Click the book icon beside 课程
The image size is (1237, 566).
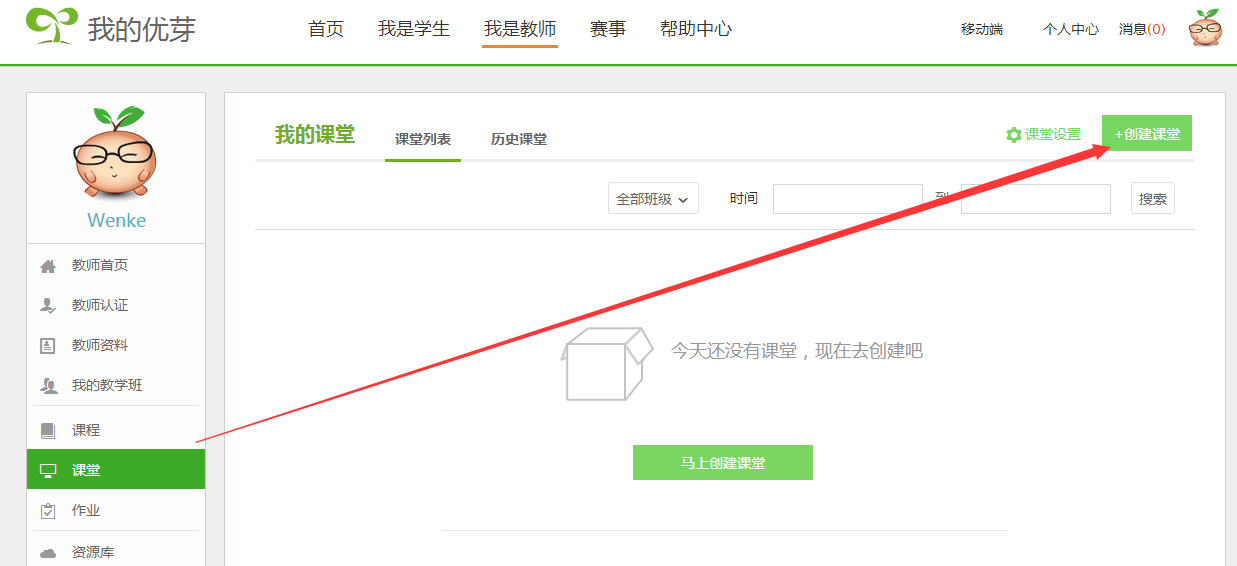click(x=47, y=431)
